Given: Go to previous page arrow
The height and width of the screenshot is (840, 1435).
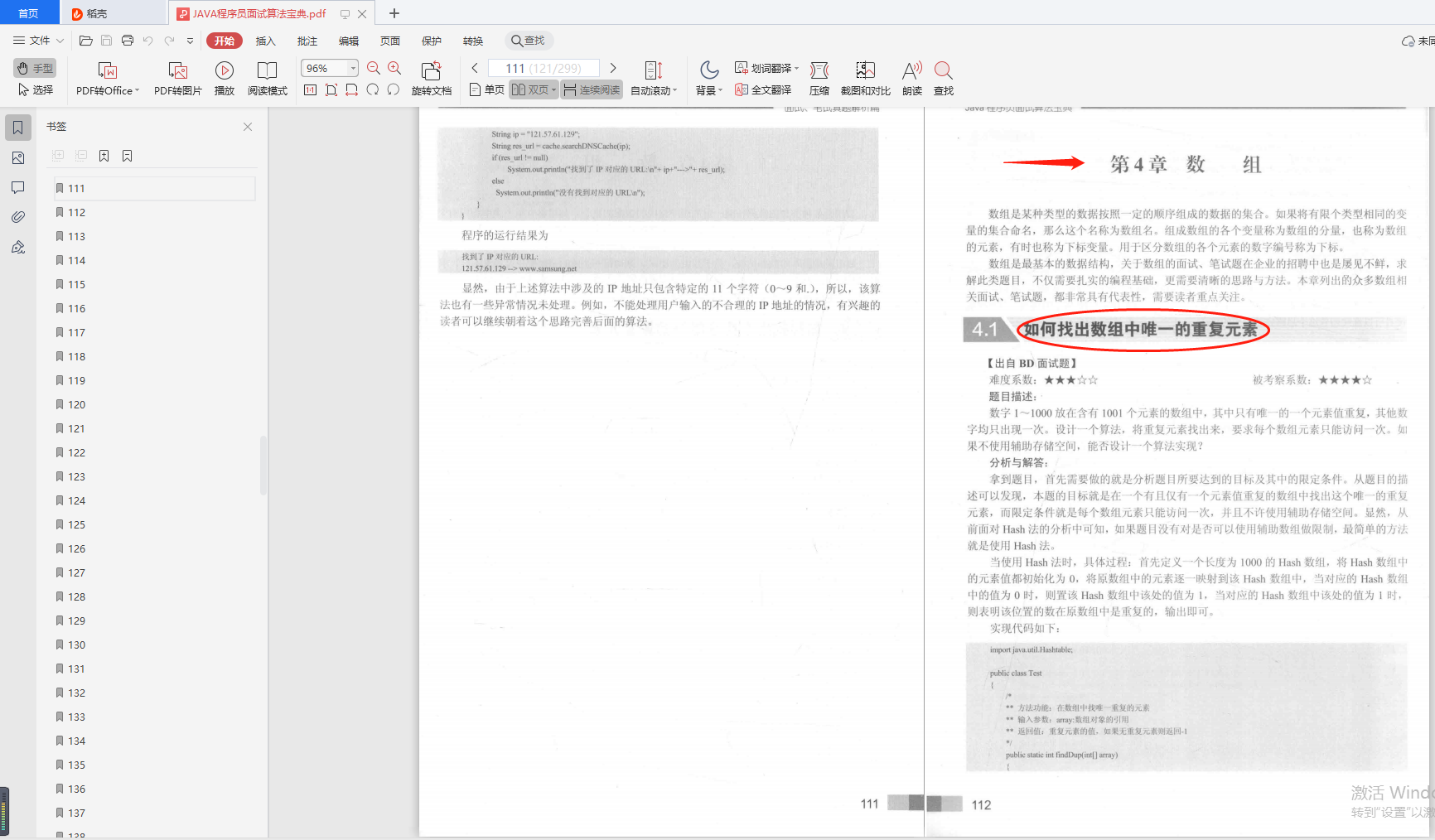Looking at the screenshot, I should pos(475,68).
